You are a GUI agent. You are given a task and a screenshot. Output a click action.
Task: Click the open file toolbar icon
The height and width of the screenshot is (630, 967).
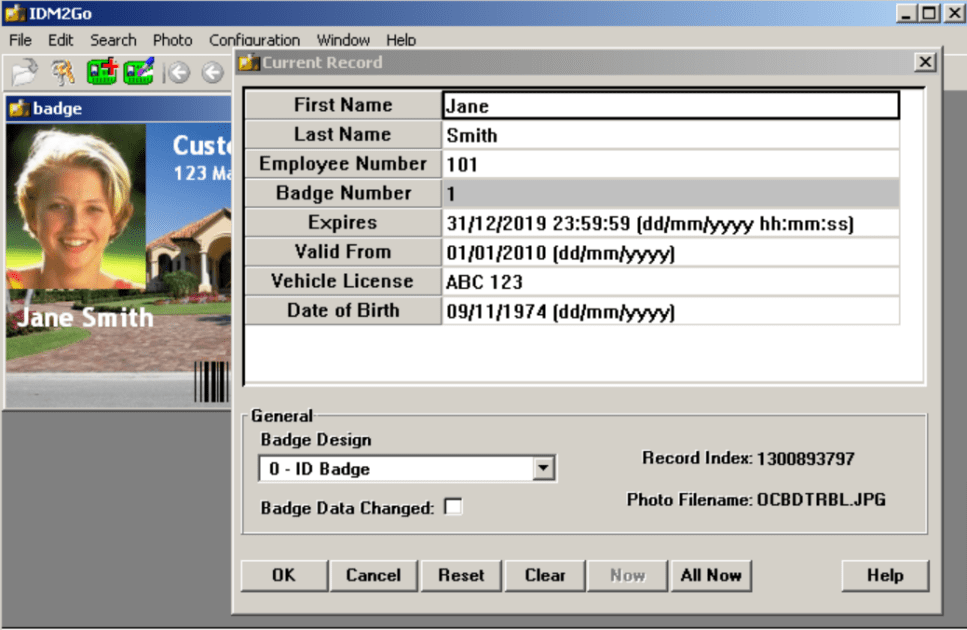coord(25,72)
